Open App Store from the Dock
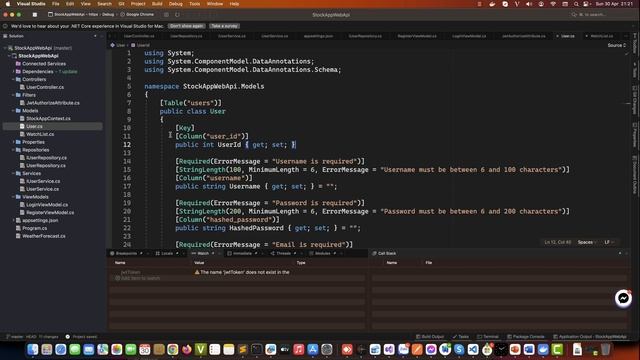The width and height of the screenshot is (640, 360). [313, 349]
